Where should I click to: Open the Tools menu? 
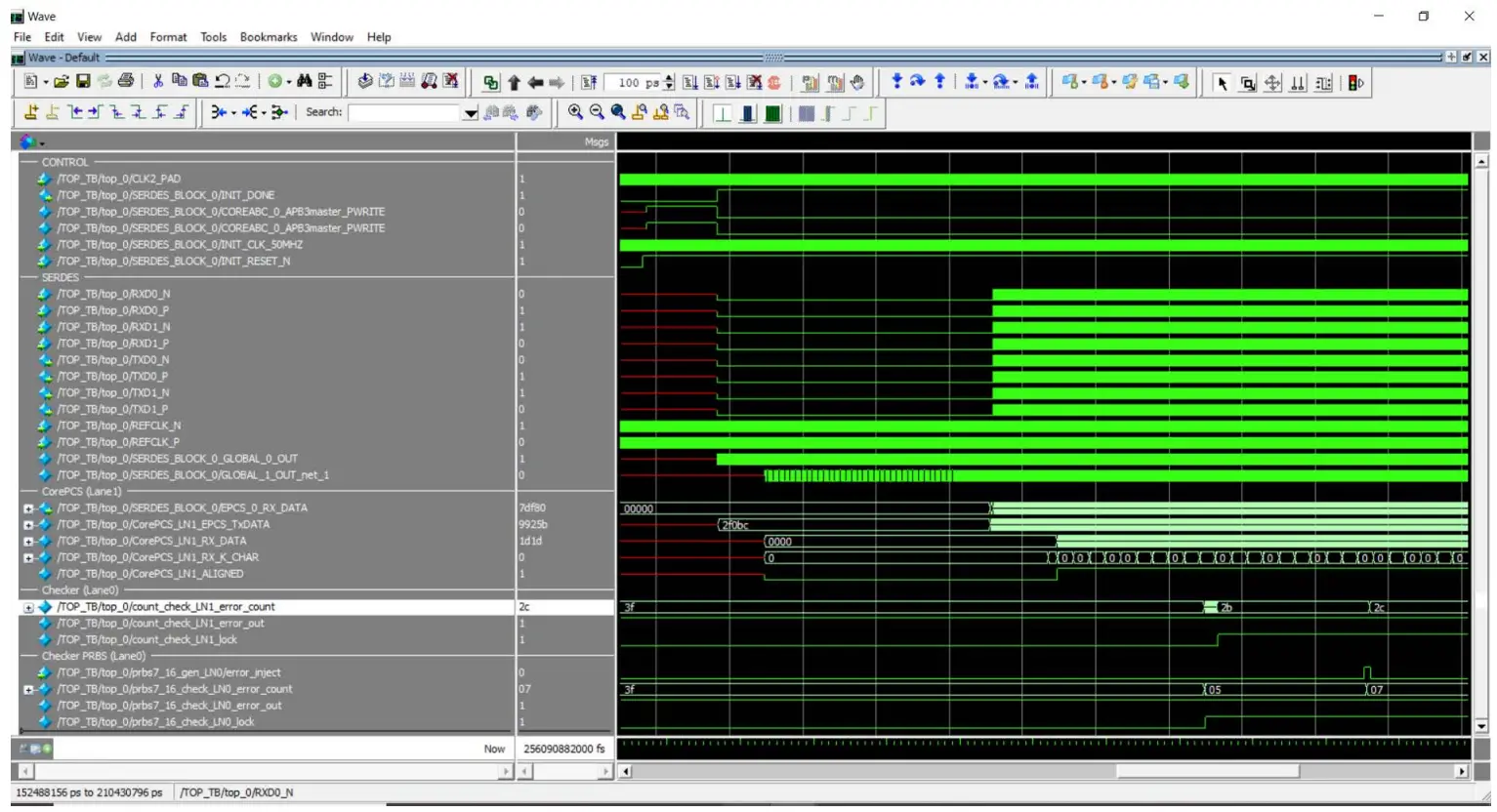[214, 37]
